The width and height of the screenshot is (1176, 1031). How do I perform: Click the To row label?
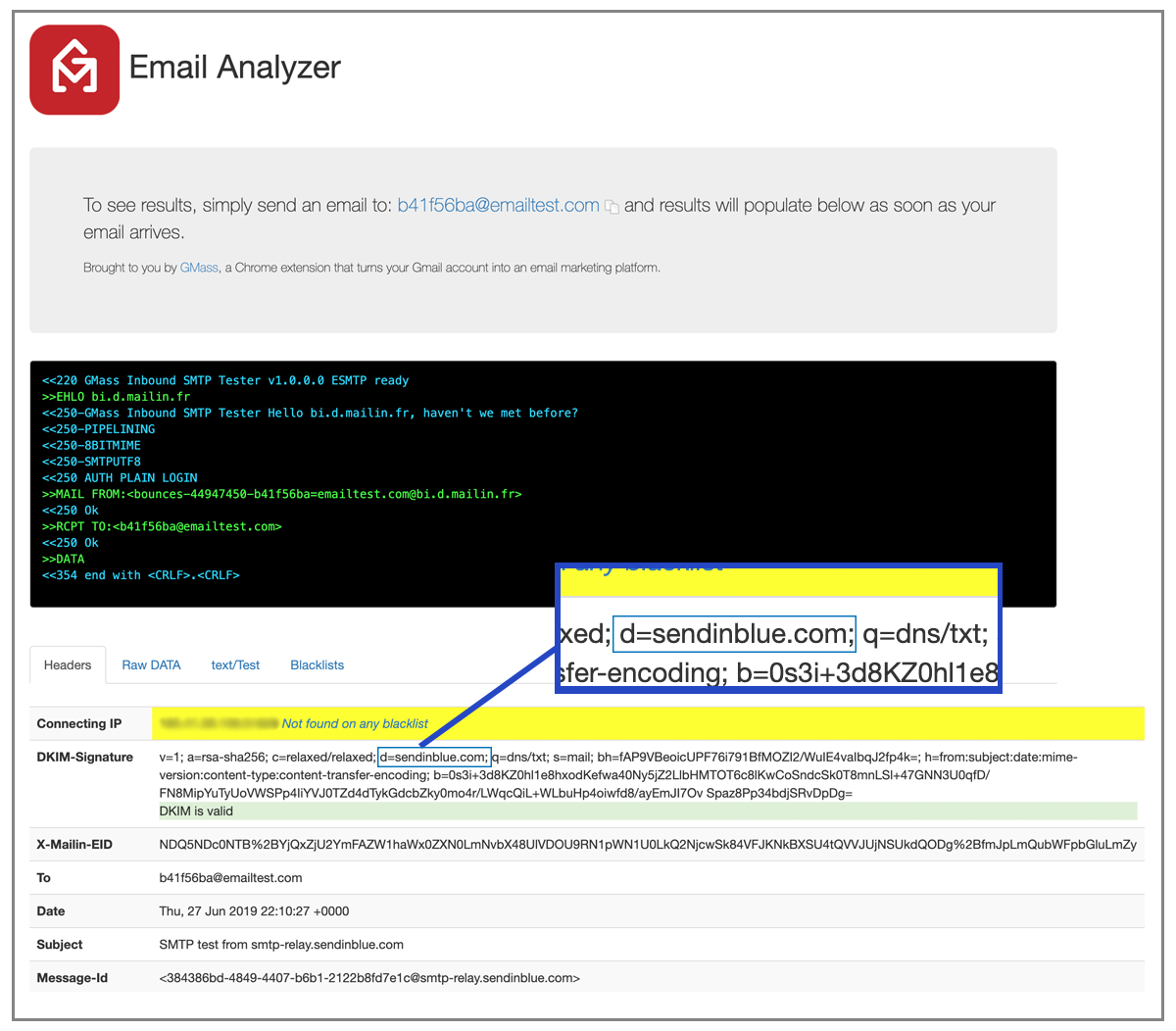(x=43, y=877)
